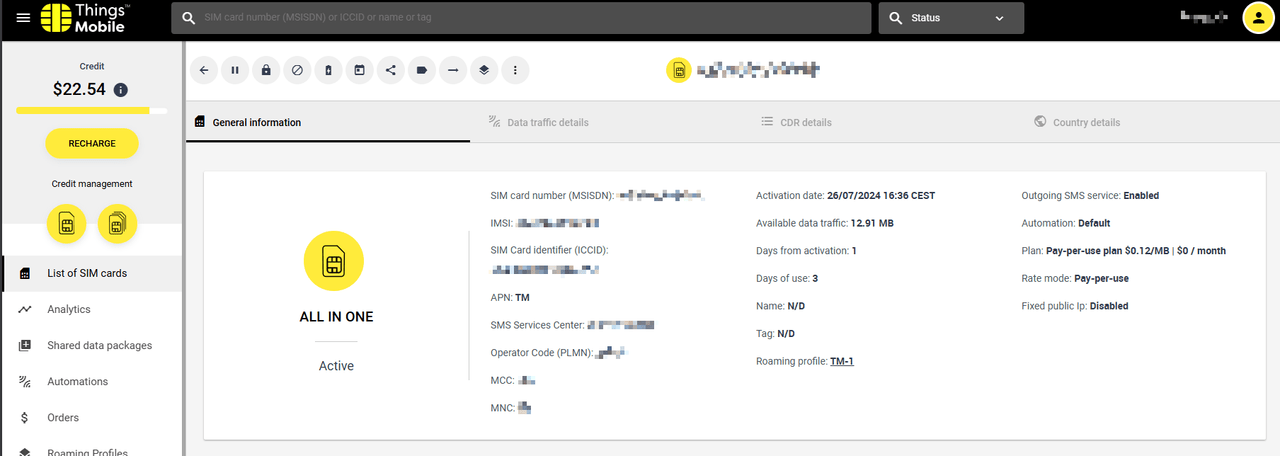Image resolution: width=1280 pixels, height=456 pixels.
Task: Click the APN value TM
Action: coord(522,298)
